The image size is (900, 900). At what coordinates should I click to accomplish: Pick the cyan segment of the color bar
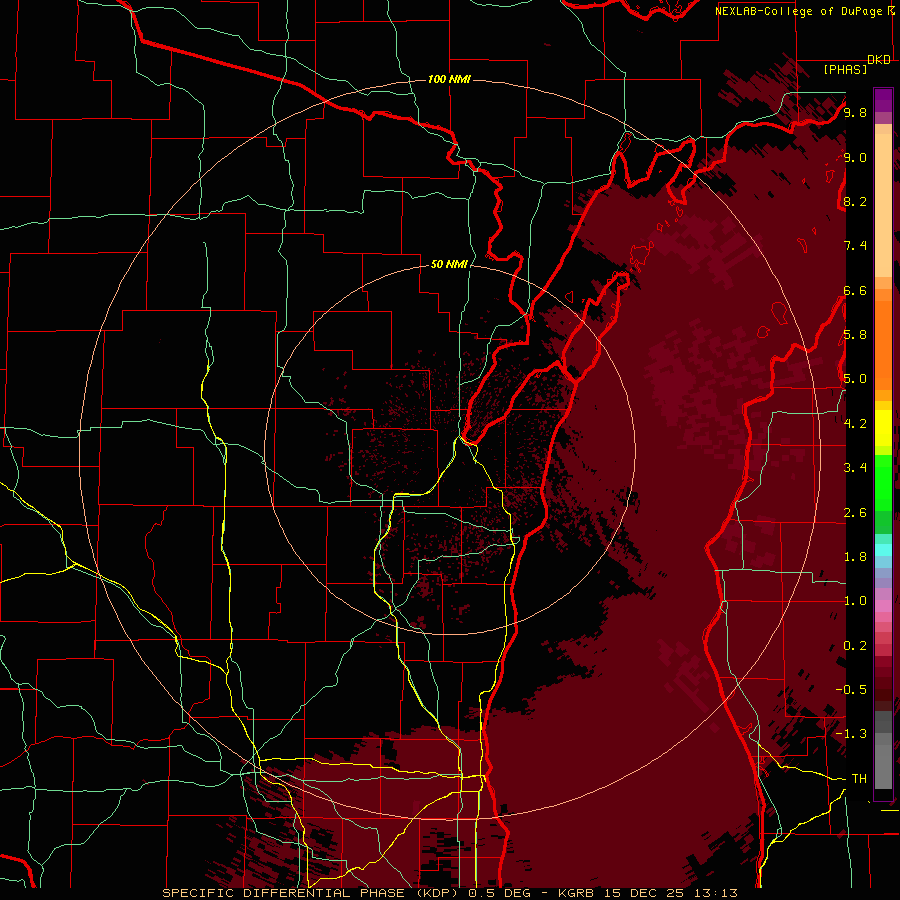(x=883, y=550)
